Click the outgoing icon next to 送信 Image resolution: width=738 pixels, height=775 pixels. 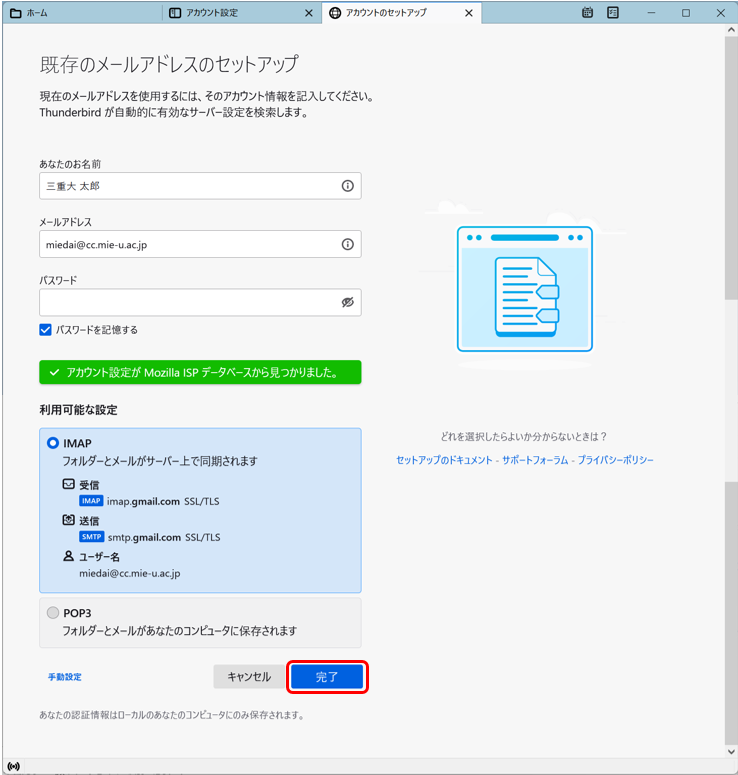(x=69, y=520)
